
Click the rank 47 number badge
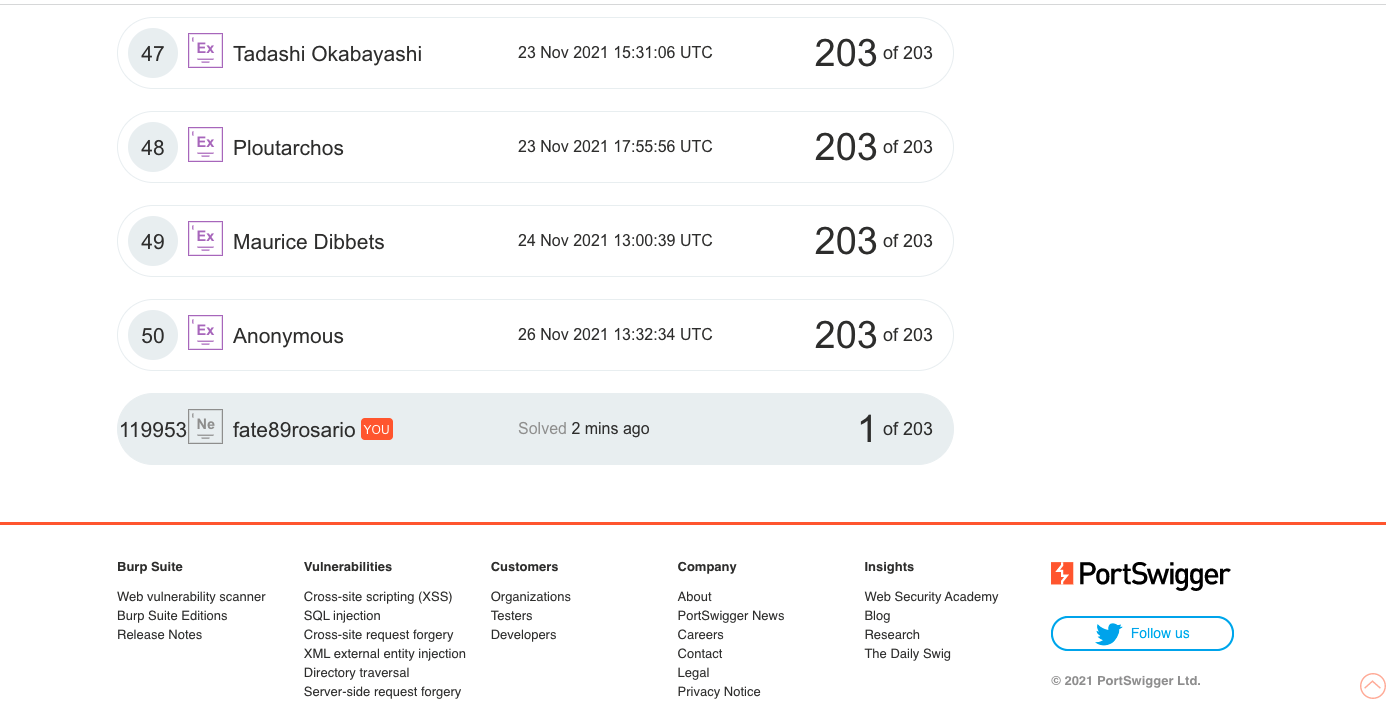coord(153,53)
